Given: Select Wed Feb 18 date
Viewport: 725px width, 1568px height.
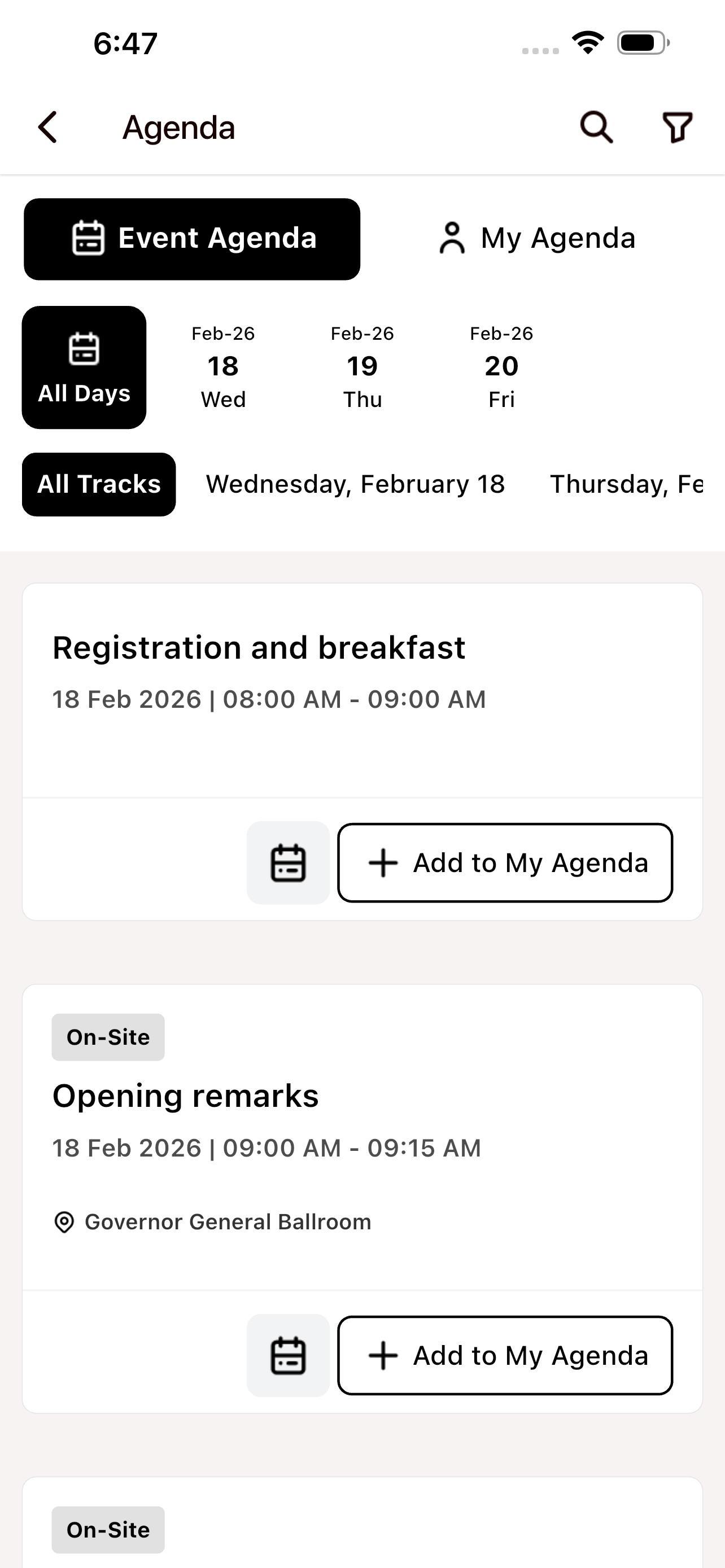Looking at the screenshot, I should (224, 367).
